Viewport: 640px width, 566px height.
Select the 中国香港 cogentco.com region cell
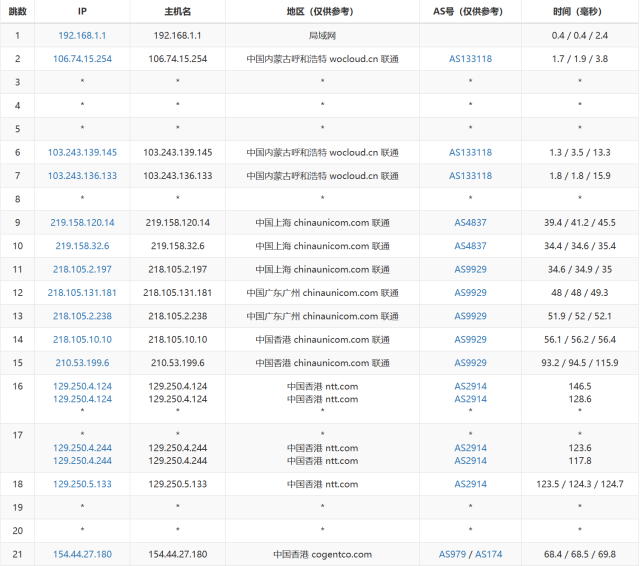click(322, 554)
